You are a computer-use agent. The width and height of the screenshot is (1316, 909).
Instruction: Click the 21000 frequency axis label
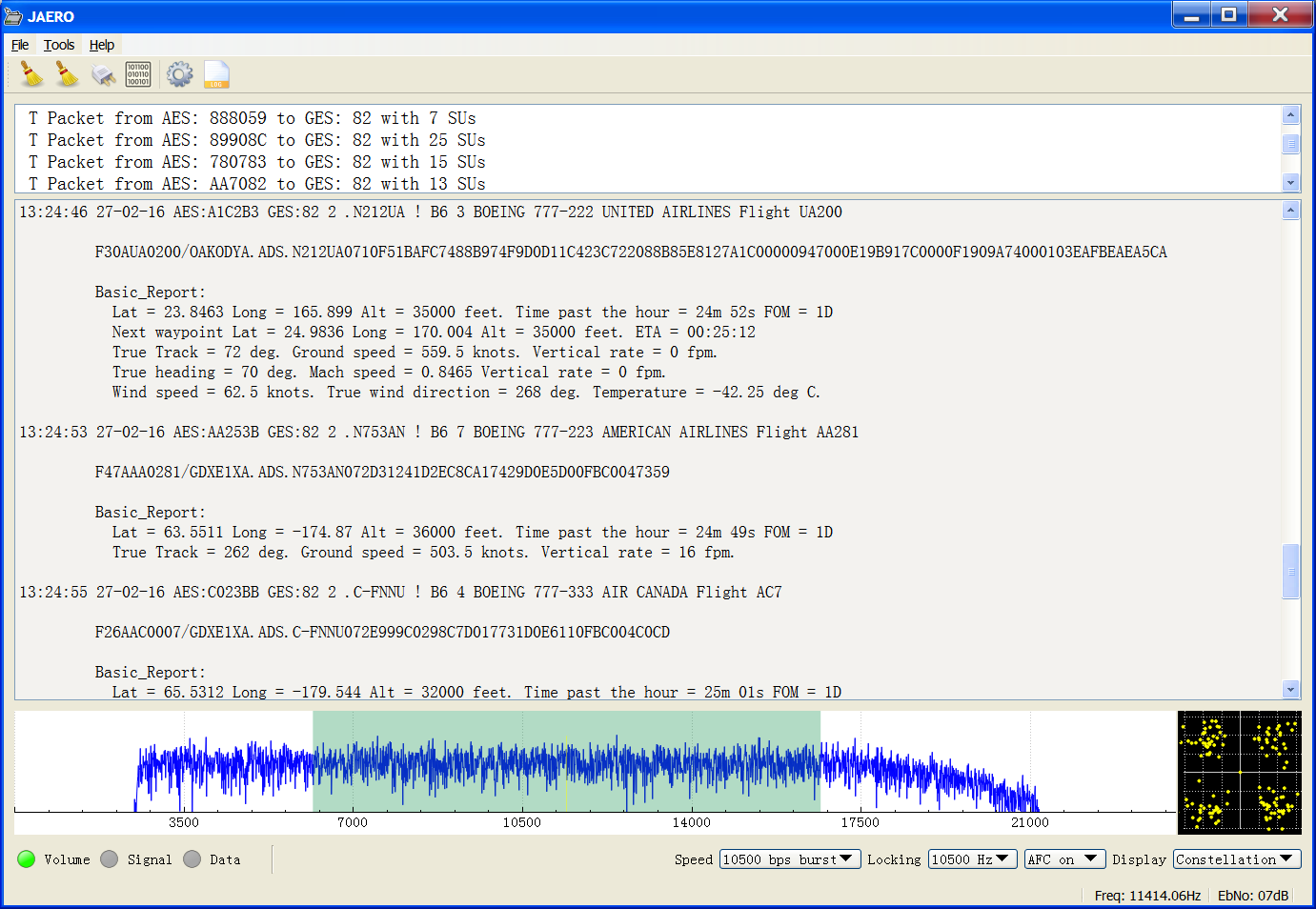[x=1029, y=822]
